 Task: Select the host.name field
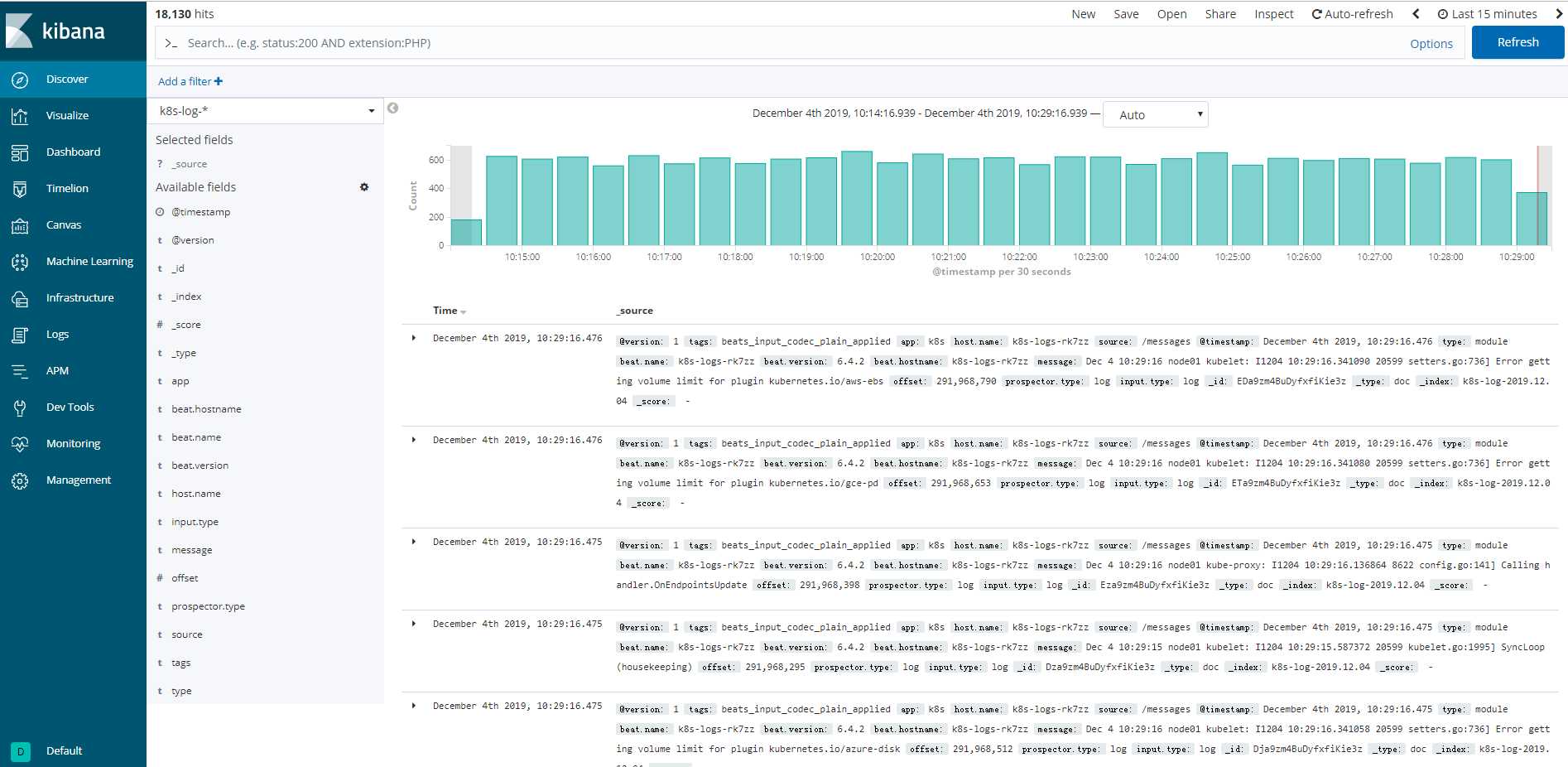pyautogui.click(x=196, y=494)
